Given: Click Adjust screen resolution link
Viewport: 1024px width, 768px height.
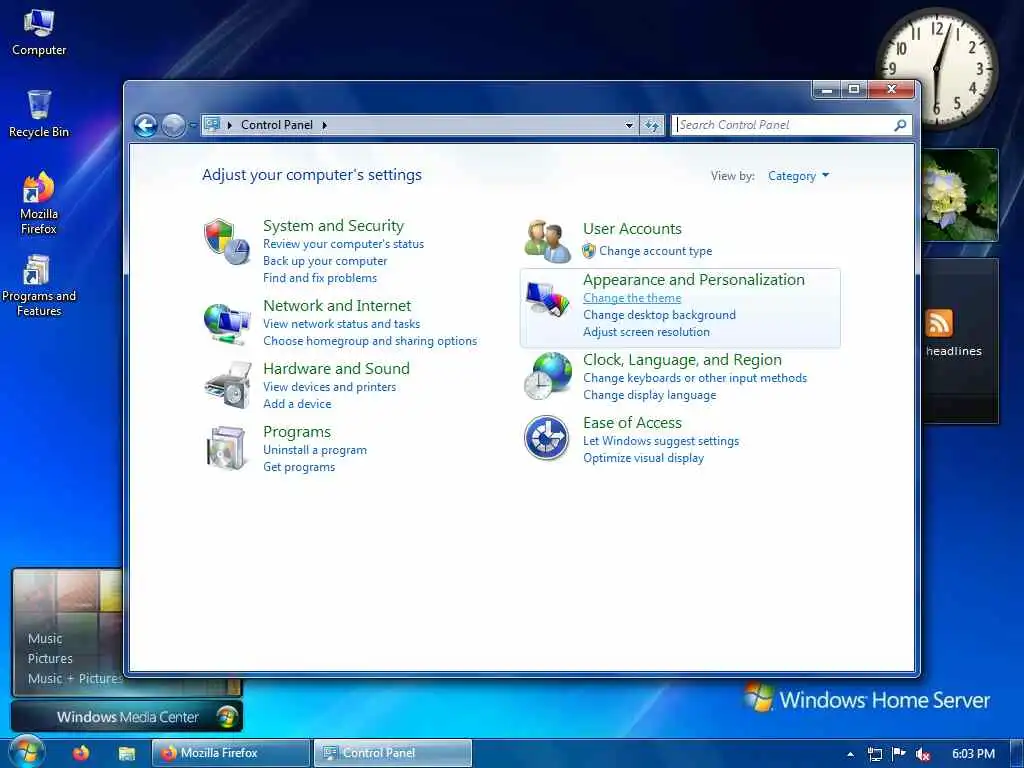Looking at the screenshot, I should tap(647, 332).
